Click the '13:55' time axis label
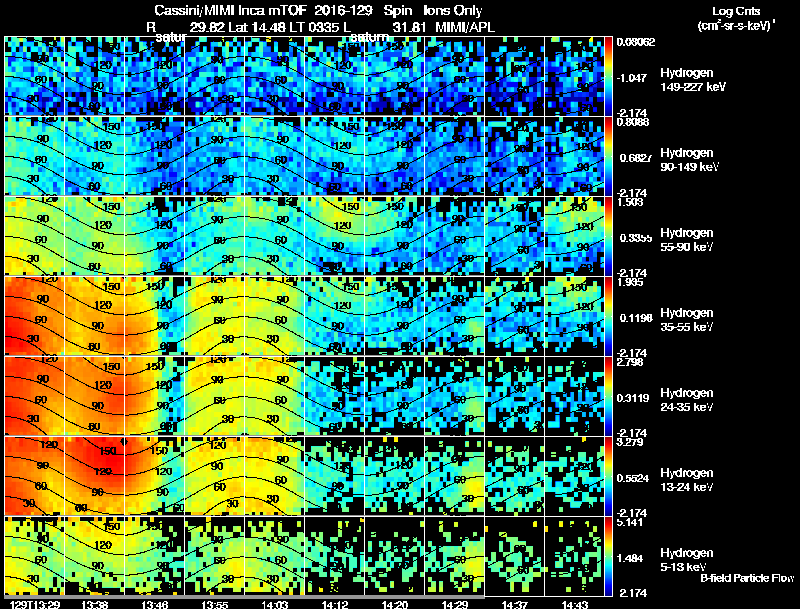This screenshot has height=609, width=800. point(214,604)
